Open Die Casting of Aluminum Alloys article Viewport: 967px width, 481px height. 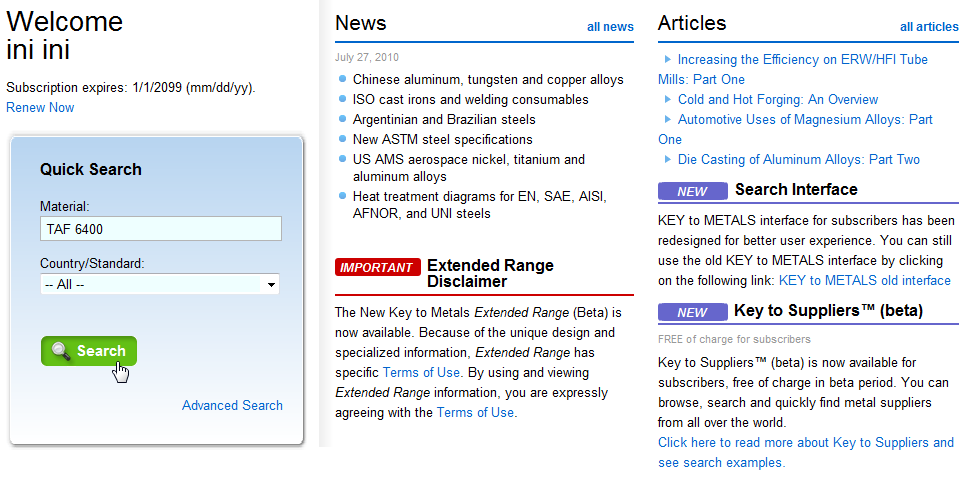798,160
